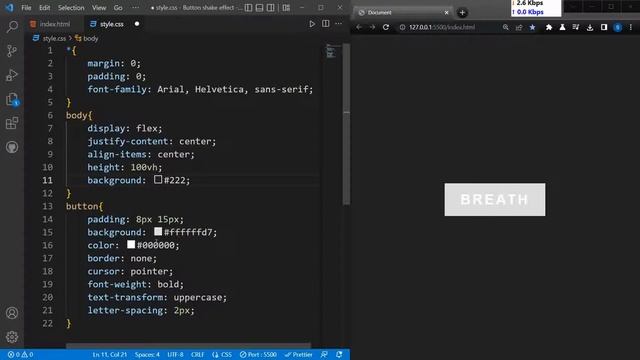The image size is (640, 360).
Task: Select the Document browser tab
Action: click(x=403, y=13)
